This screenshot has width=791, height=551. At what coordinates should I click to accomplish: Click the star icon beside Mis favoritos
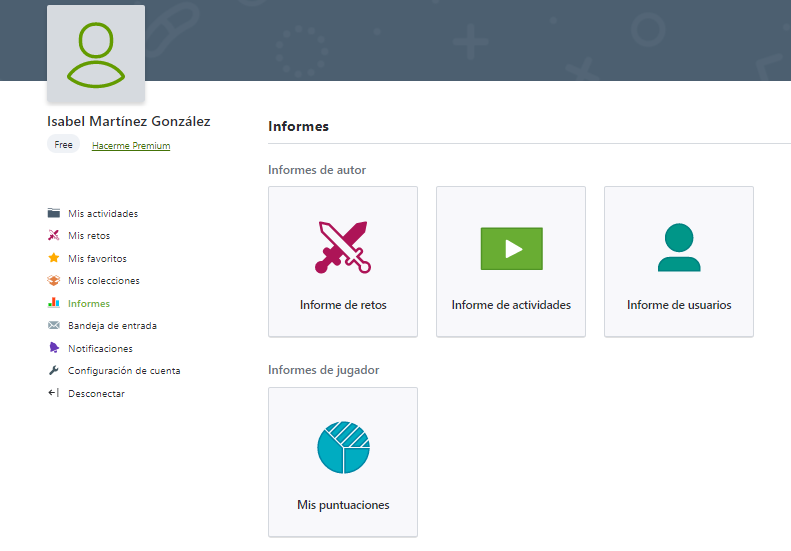pyautogui.click(x=54, y=258)
